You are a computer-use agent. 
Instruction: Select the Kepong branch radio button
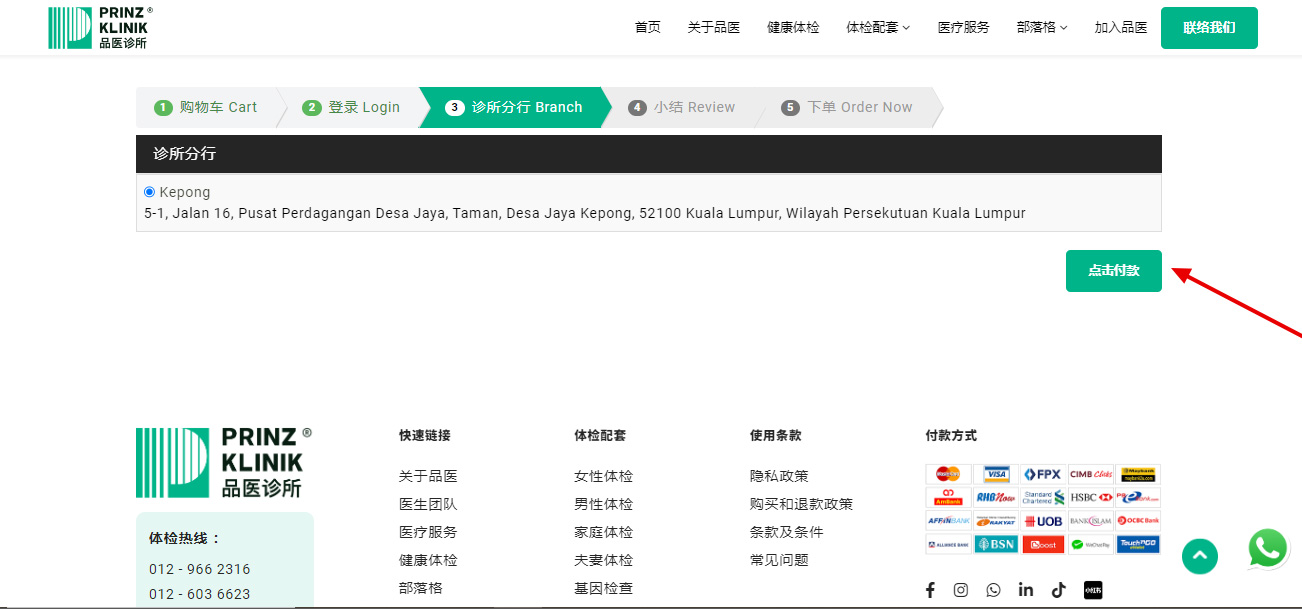click(150, 192)
